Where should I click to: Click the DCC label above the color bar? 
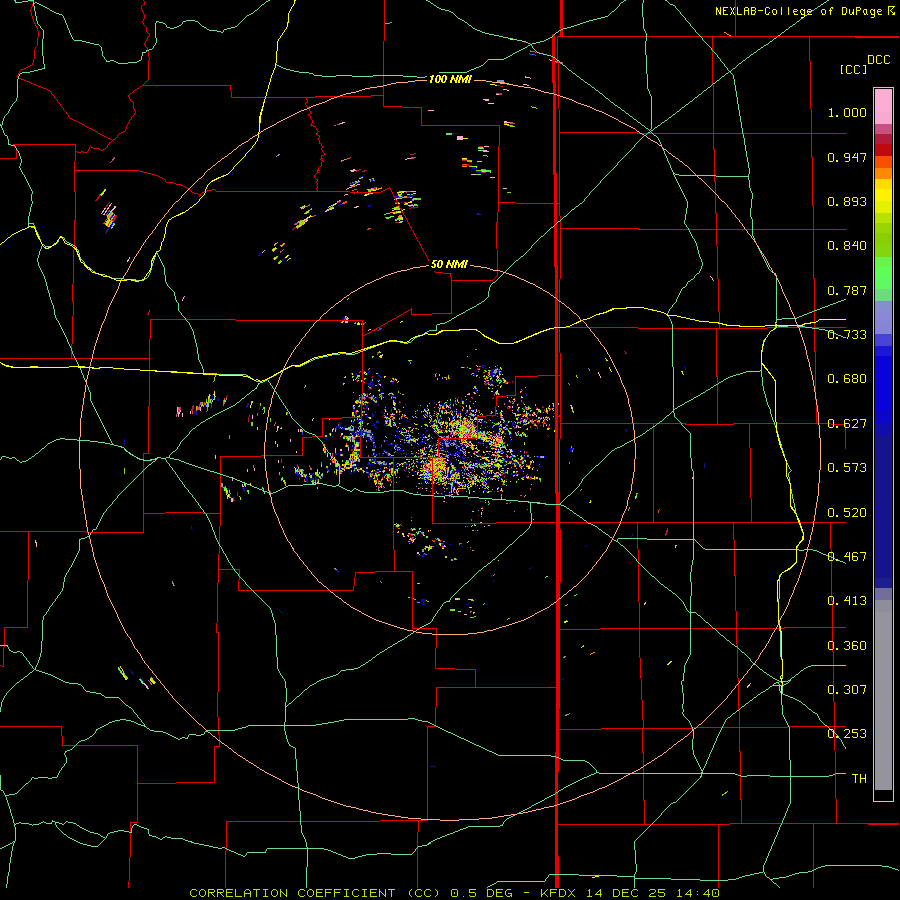(878, 60)
